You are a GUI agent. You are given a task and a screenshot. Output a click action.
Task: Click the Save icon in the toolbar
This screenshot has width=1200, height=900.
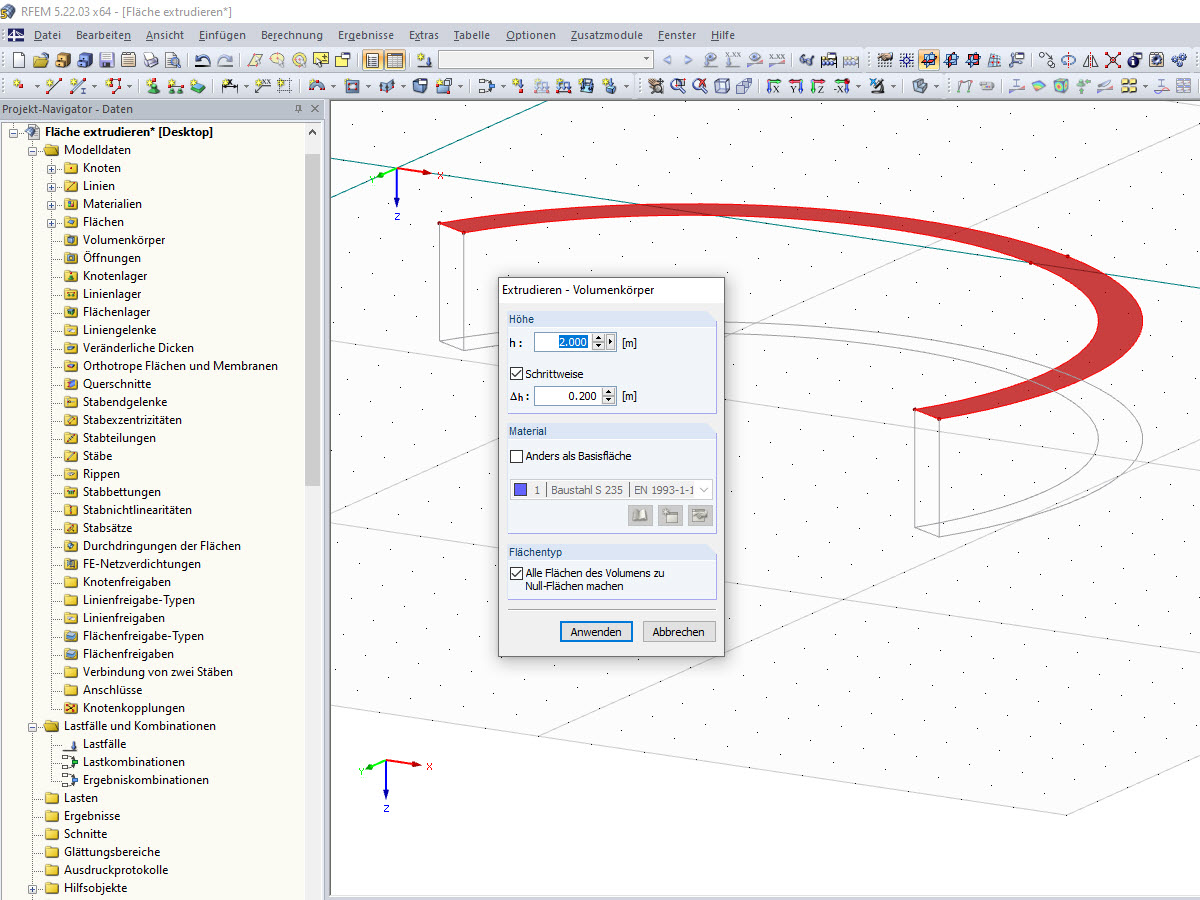106,60
